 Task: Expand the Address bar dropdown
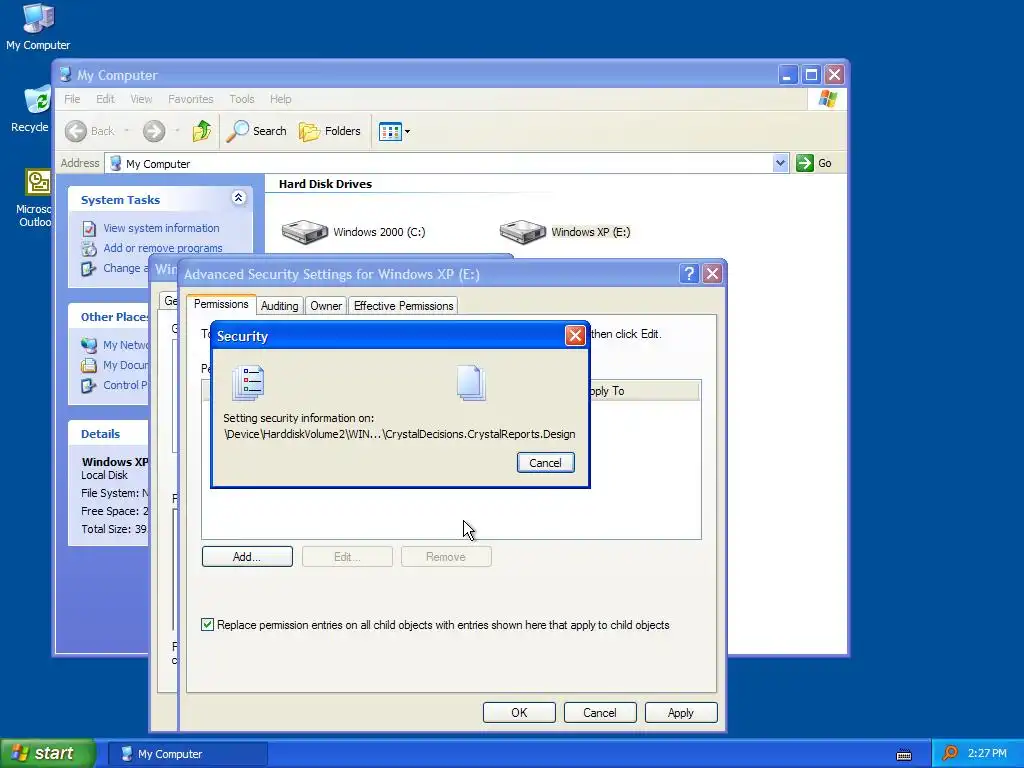pyautogui.click(x=780, y=163)
